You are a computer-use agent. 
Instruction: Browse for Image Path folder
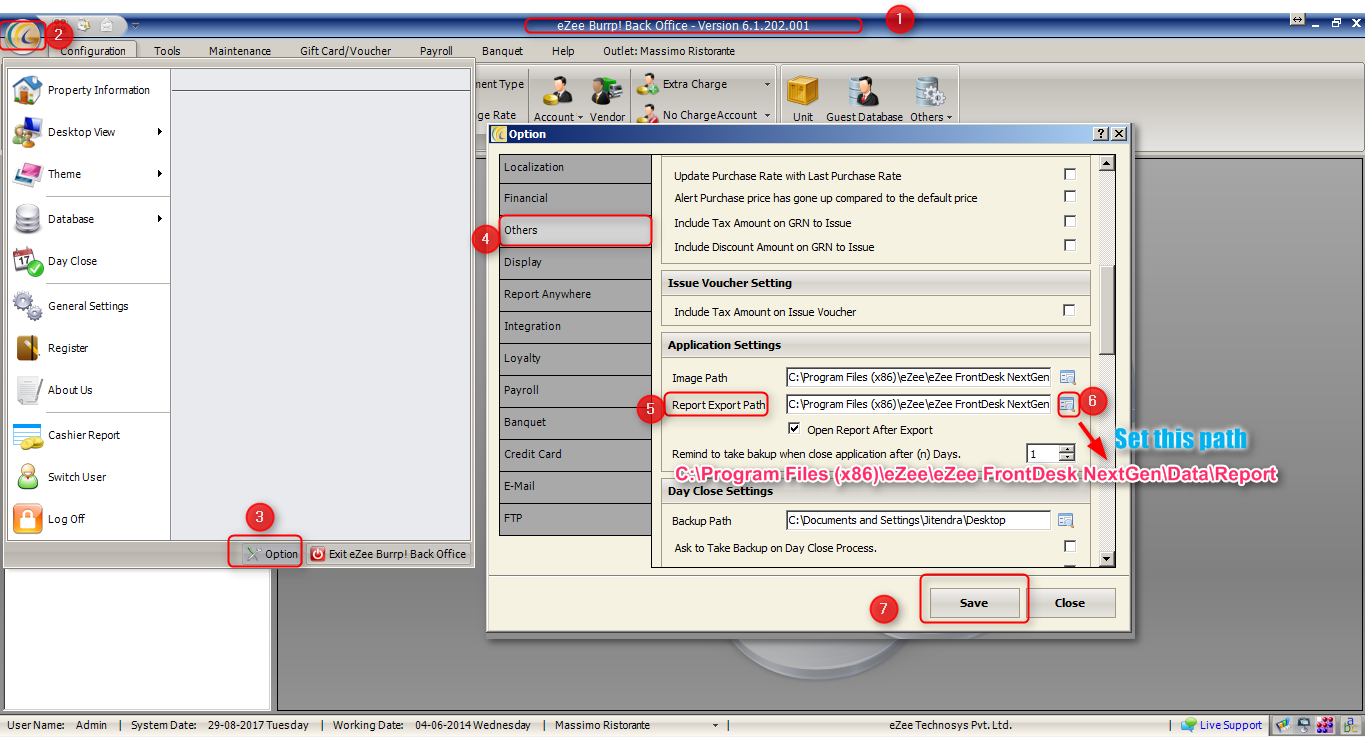tap(1067, 377)
